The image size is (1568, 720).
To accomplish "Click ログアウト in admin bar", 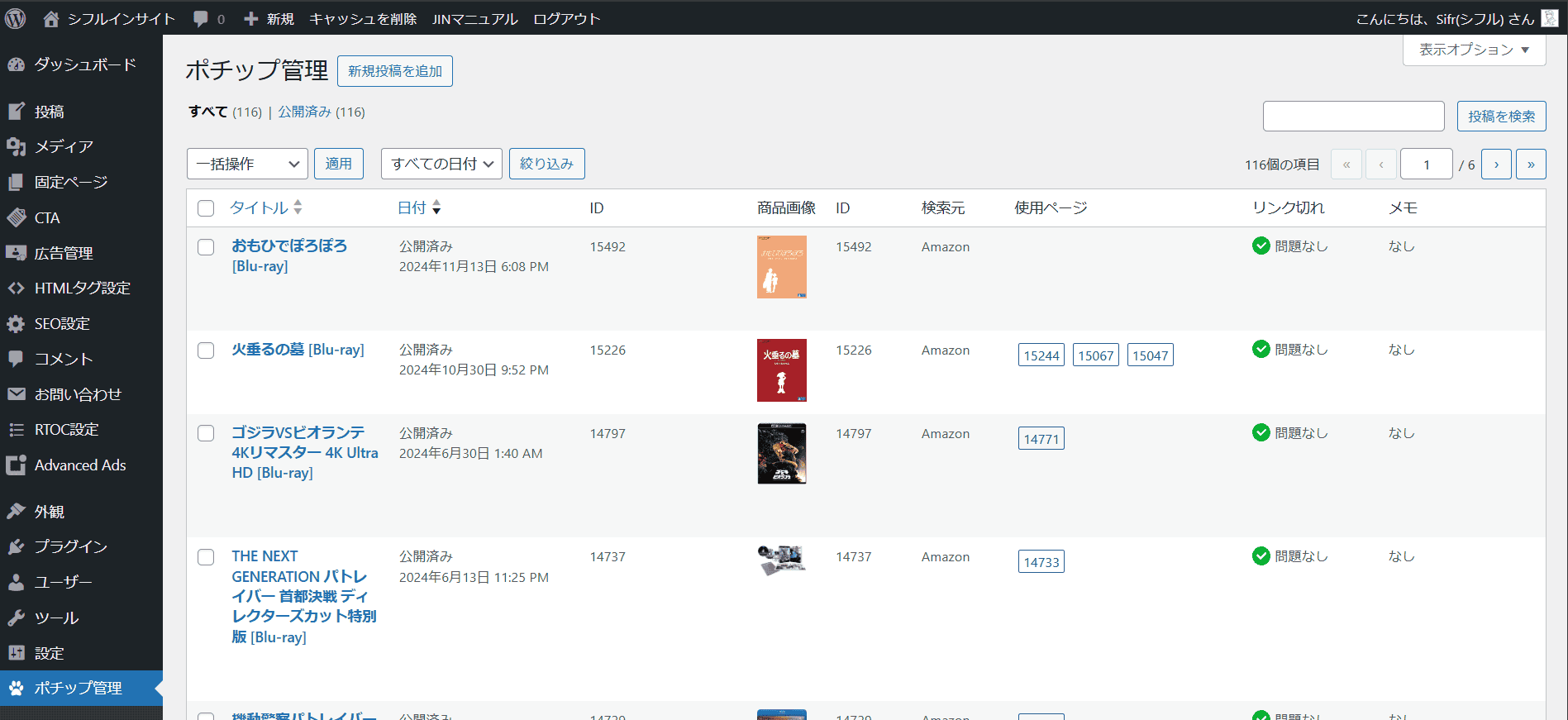I will pos(566,19).
